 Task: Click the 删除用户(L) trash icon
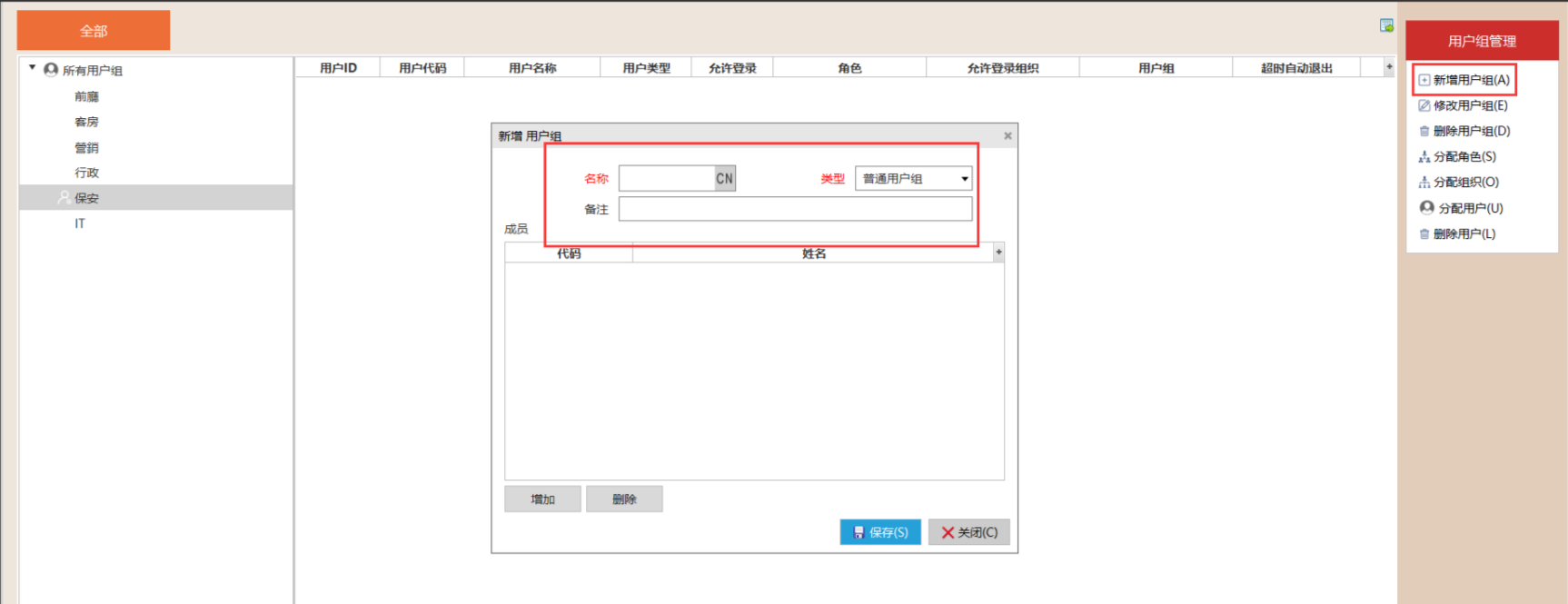tap(1424, 234)
